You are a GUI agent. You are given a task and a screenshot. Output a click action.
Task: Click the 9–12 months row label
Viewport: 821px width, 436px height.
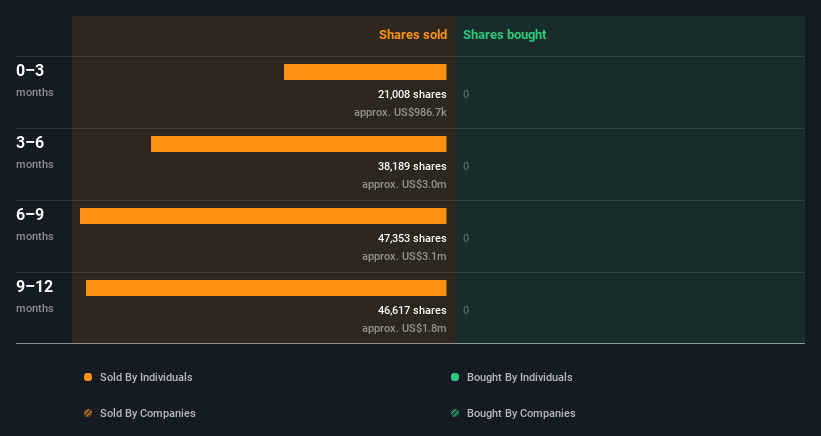tap(35, 296)
